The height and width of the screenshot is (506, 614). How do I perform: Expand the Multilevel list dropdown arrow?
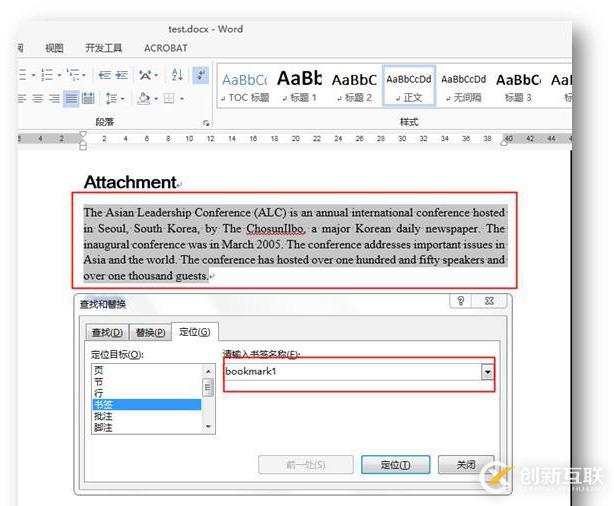(x=84, y=75)
